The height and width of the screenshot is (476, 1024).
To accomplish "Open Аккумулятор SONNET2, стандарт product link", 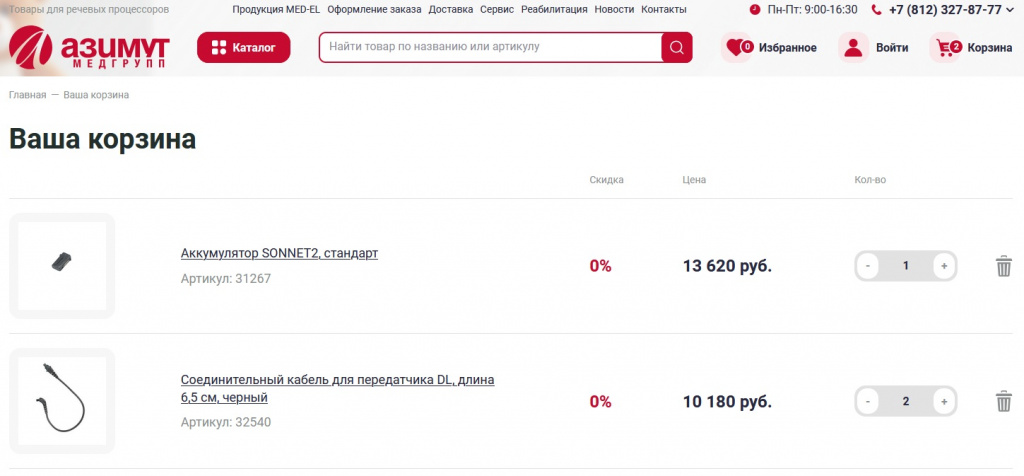I will tap(280, 253).
